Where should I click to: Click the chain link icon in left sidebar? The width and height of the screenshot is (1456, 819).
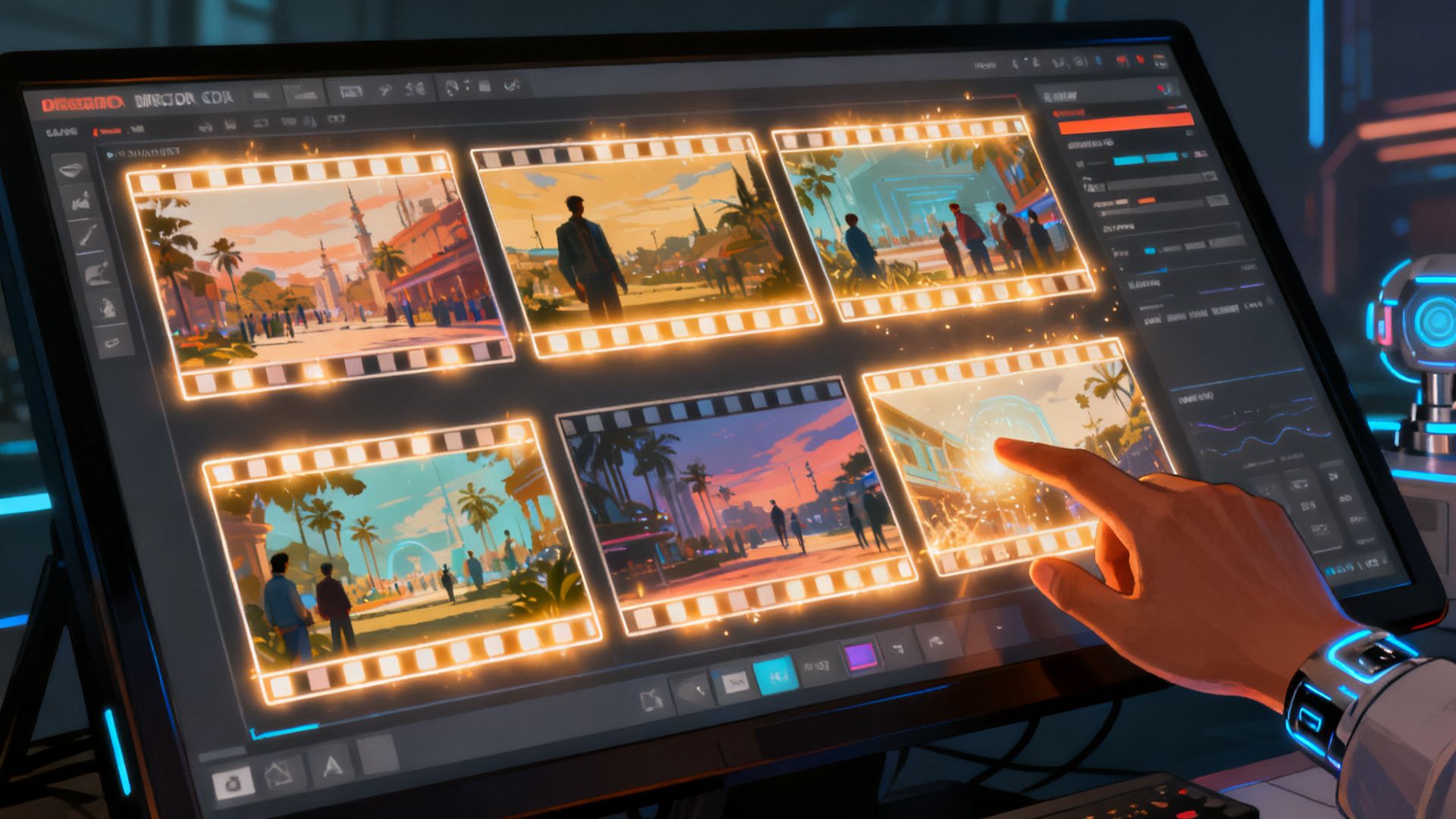tap(112, 343)
